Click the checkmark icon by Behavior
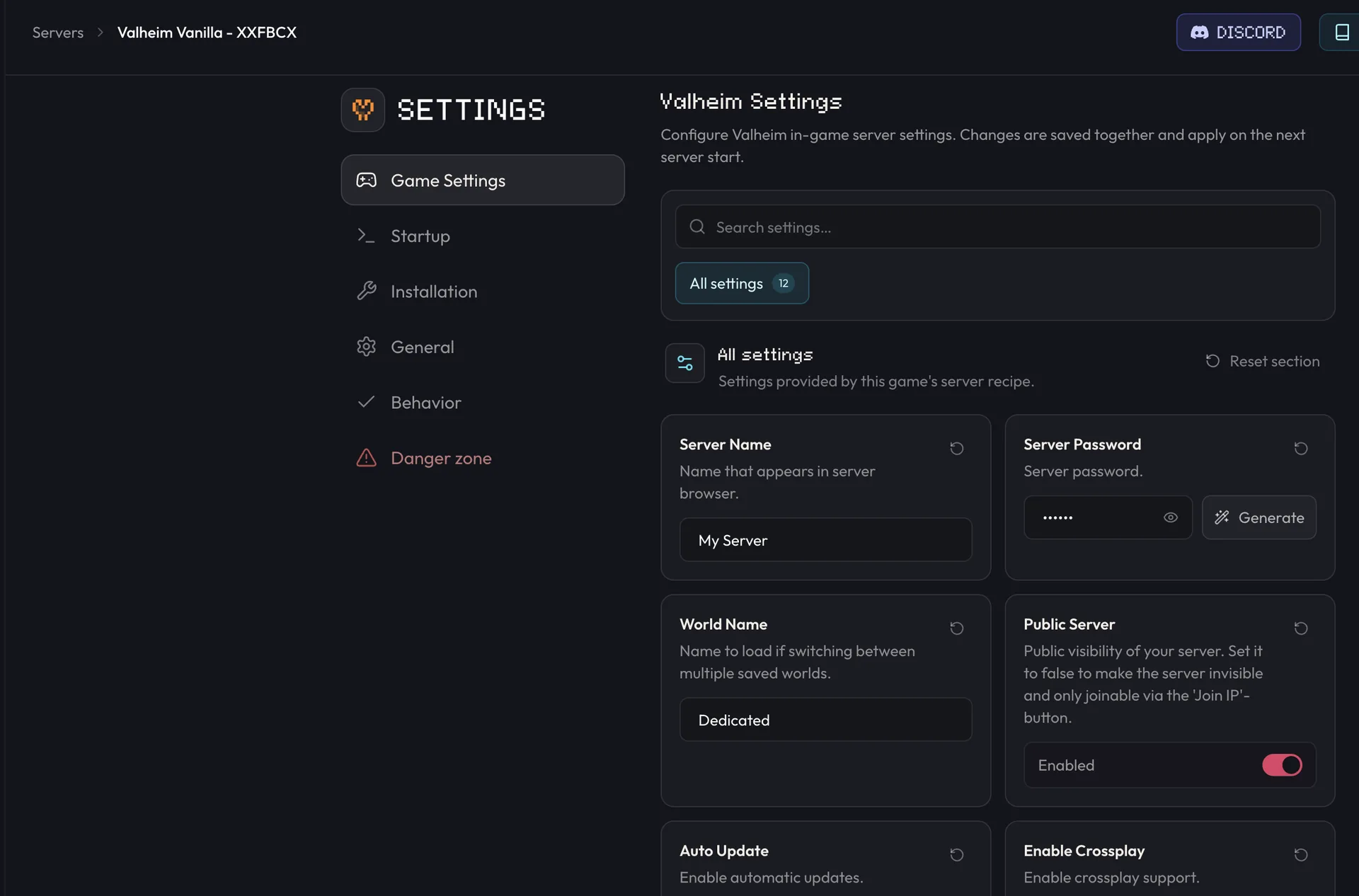 coord(366,402)
